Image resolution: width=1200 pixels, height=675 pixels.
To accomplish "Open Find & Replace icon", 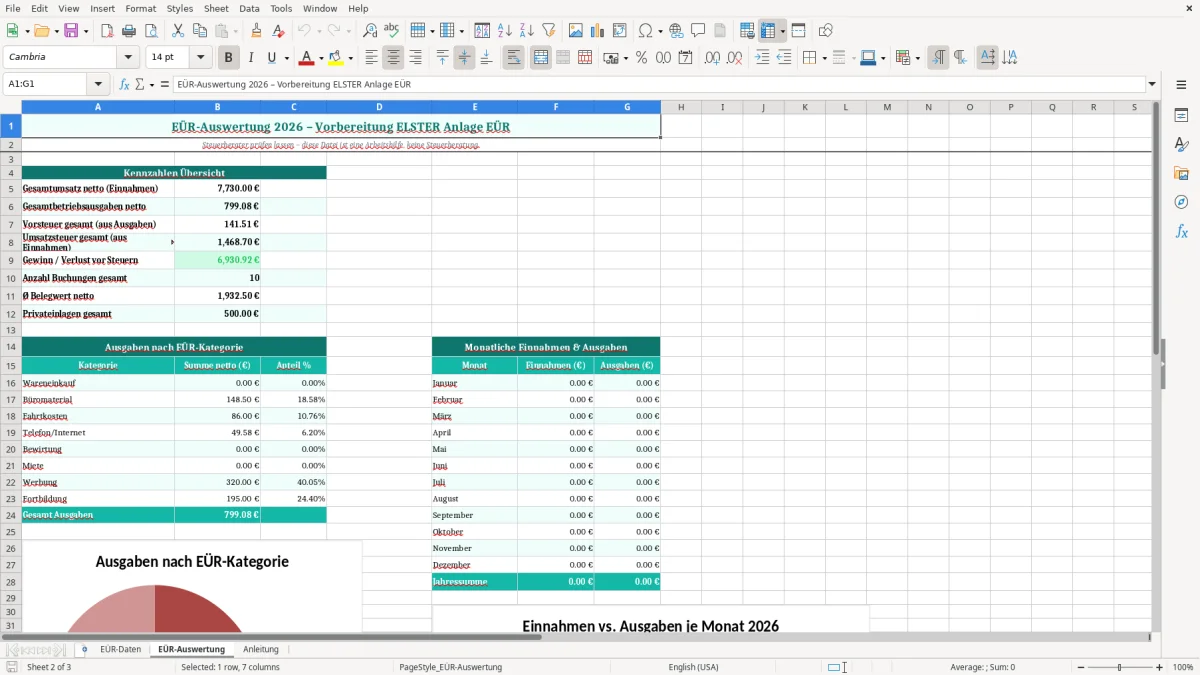I will tap(370, 31).
